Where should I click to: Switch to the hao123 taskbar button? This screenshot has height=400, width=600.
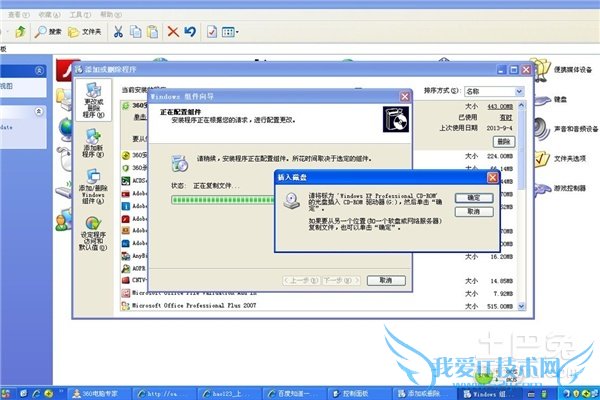230,394
